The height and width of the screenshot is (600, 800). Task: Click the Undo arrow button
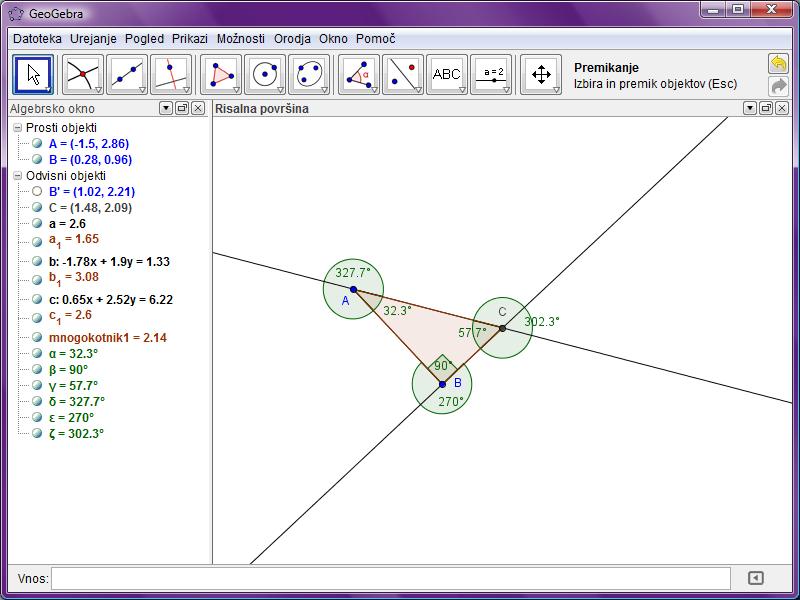point(778,64)
